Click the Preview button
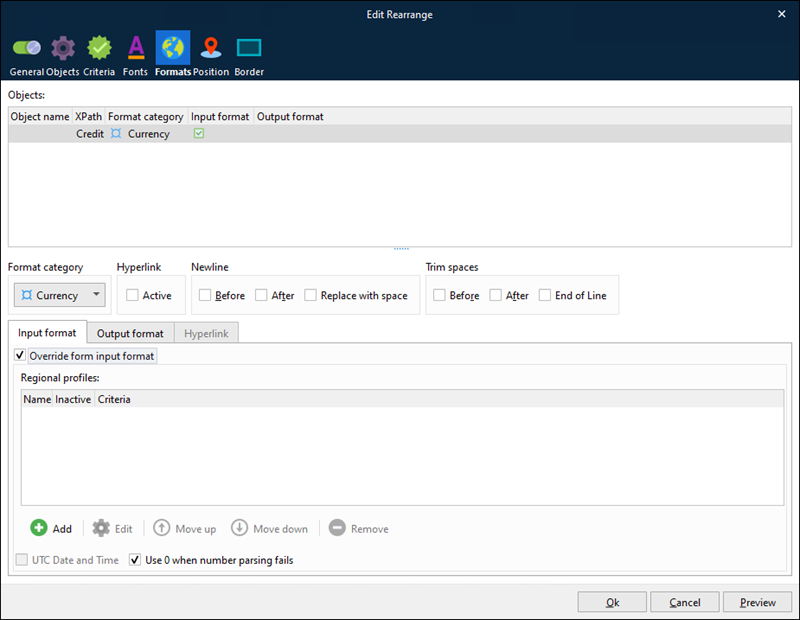The height and width of the screenshot is (620, 800). pos(758,602)
